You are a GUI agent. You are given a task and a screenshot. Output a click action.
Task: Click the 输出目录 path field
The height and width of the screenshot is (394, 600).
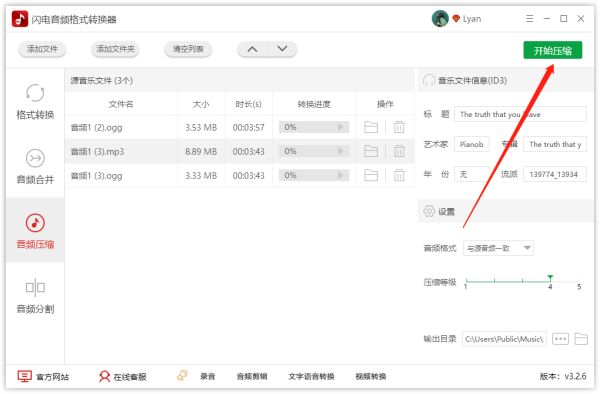click(504, 339)
